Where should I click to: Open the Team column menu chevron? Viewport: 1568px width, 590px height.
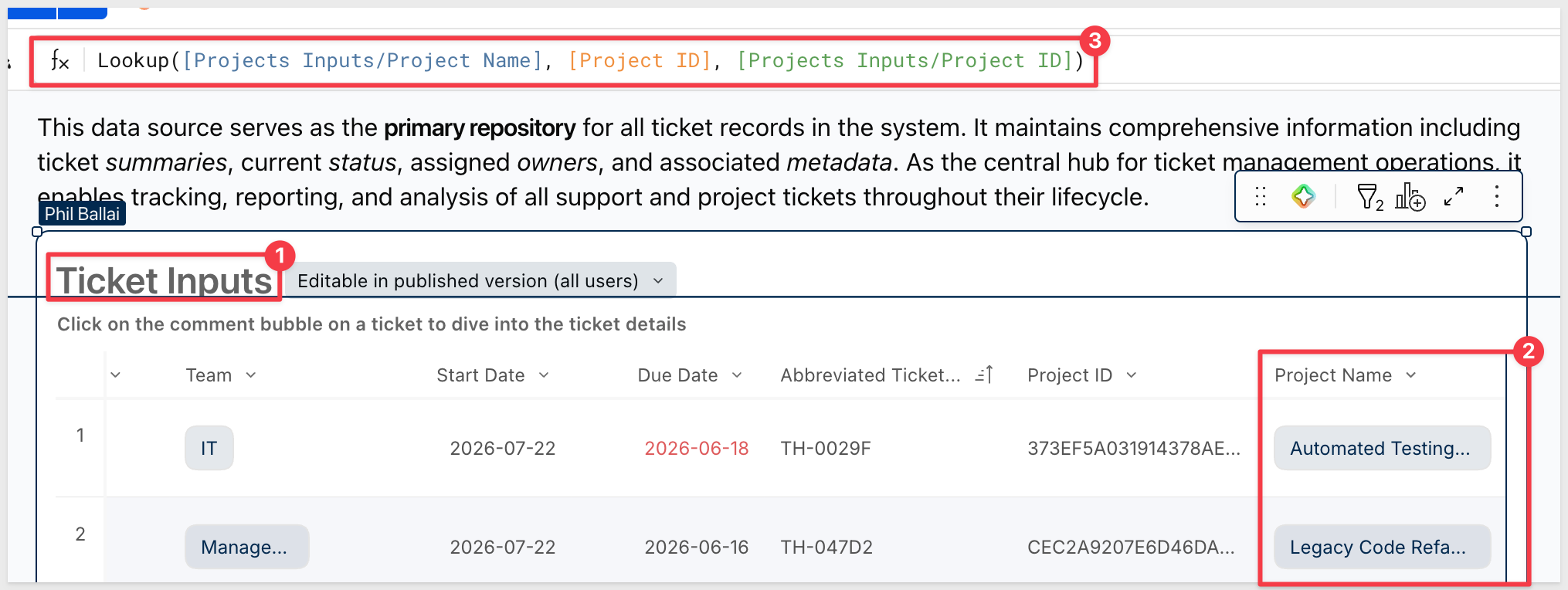click(251, 375)
